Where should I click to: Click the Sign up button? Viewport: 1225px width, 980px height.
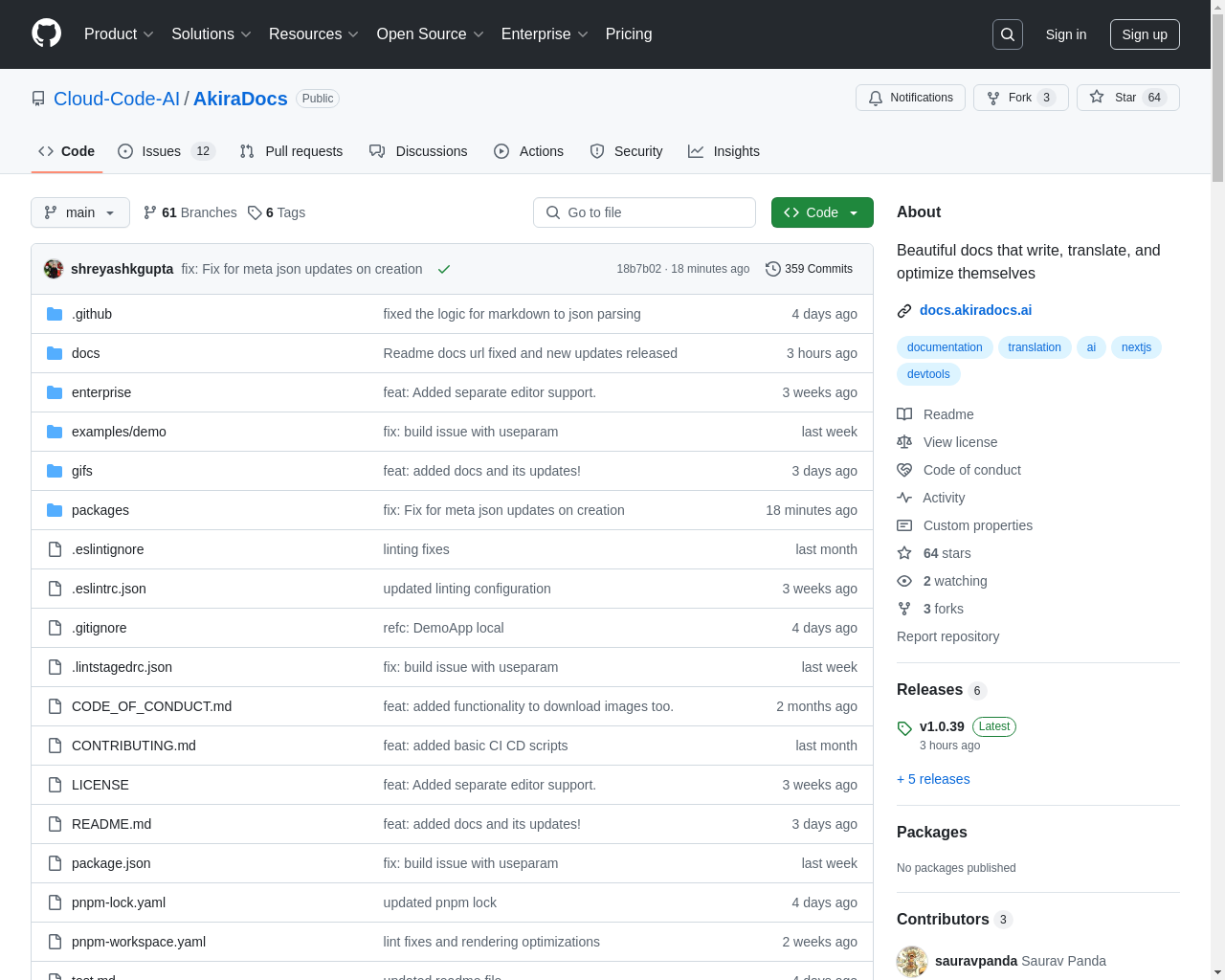(1145, 34)
